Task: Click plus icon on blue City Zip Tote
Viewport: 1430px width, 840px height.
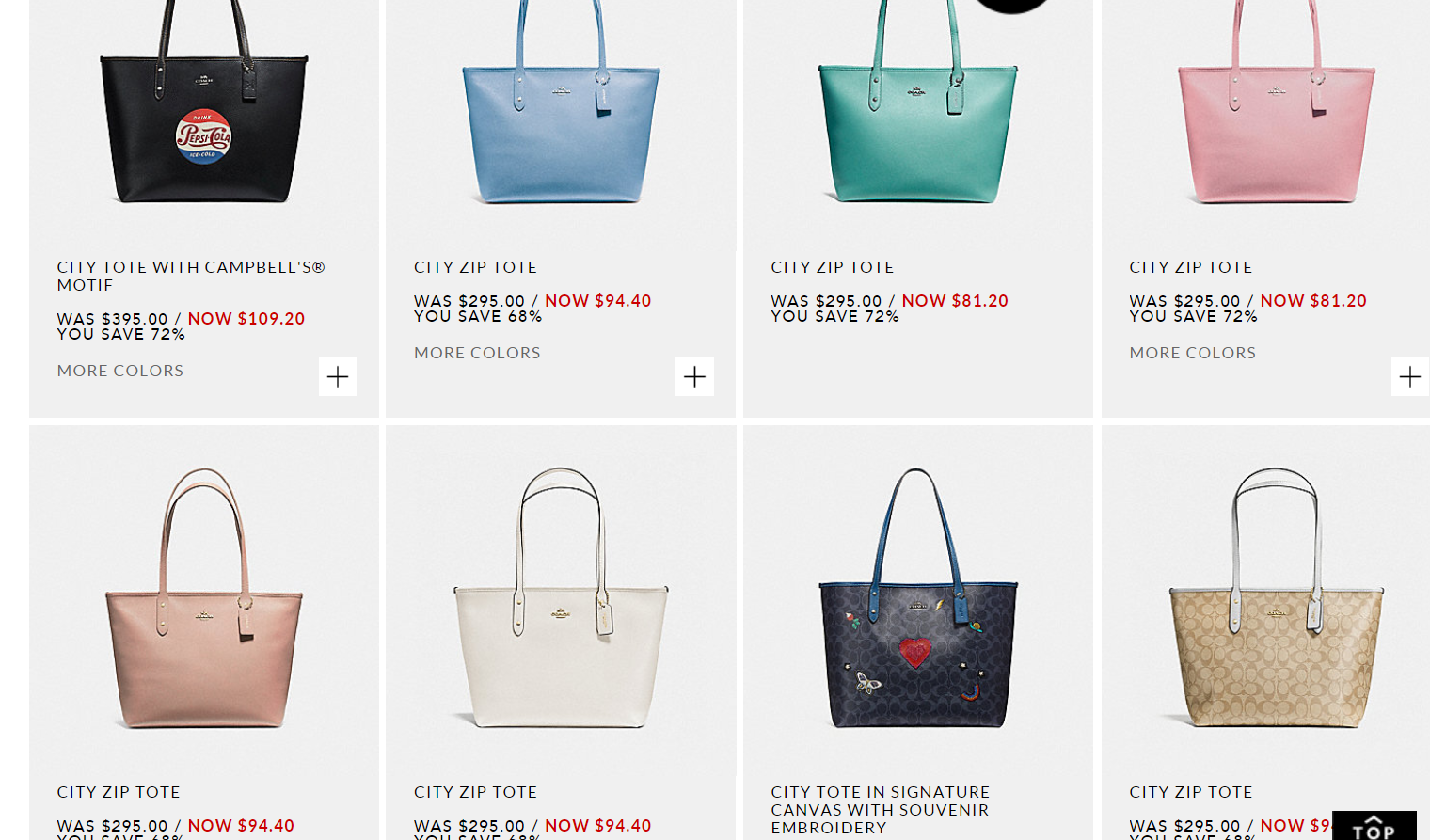Action: pyautogui.click(x=694, y=377)
